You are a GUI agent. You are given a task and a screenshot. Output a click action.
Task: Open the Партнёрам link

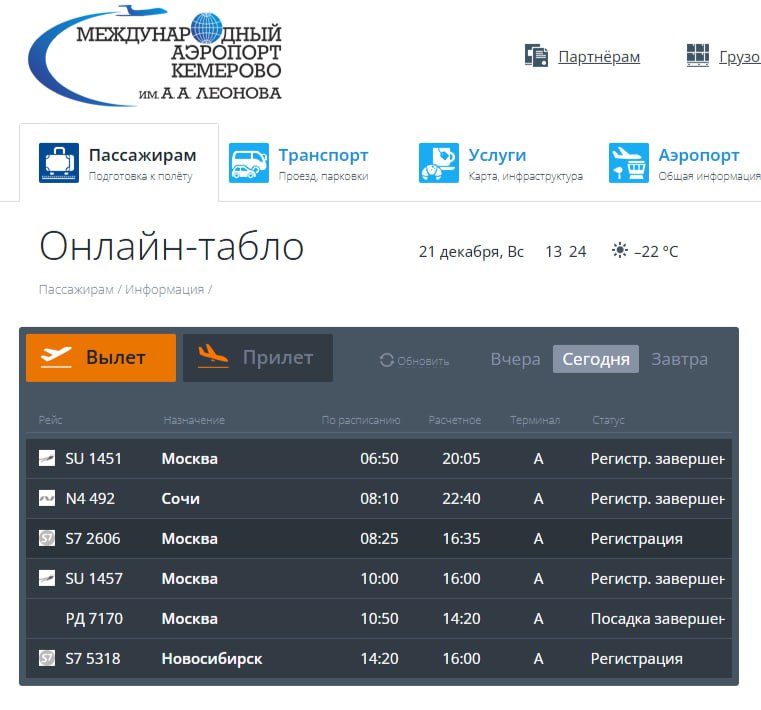point(598,57)
